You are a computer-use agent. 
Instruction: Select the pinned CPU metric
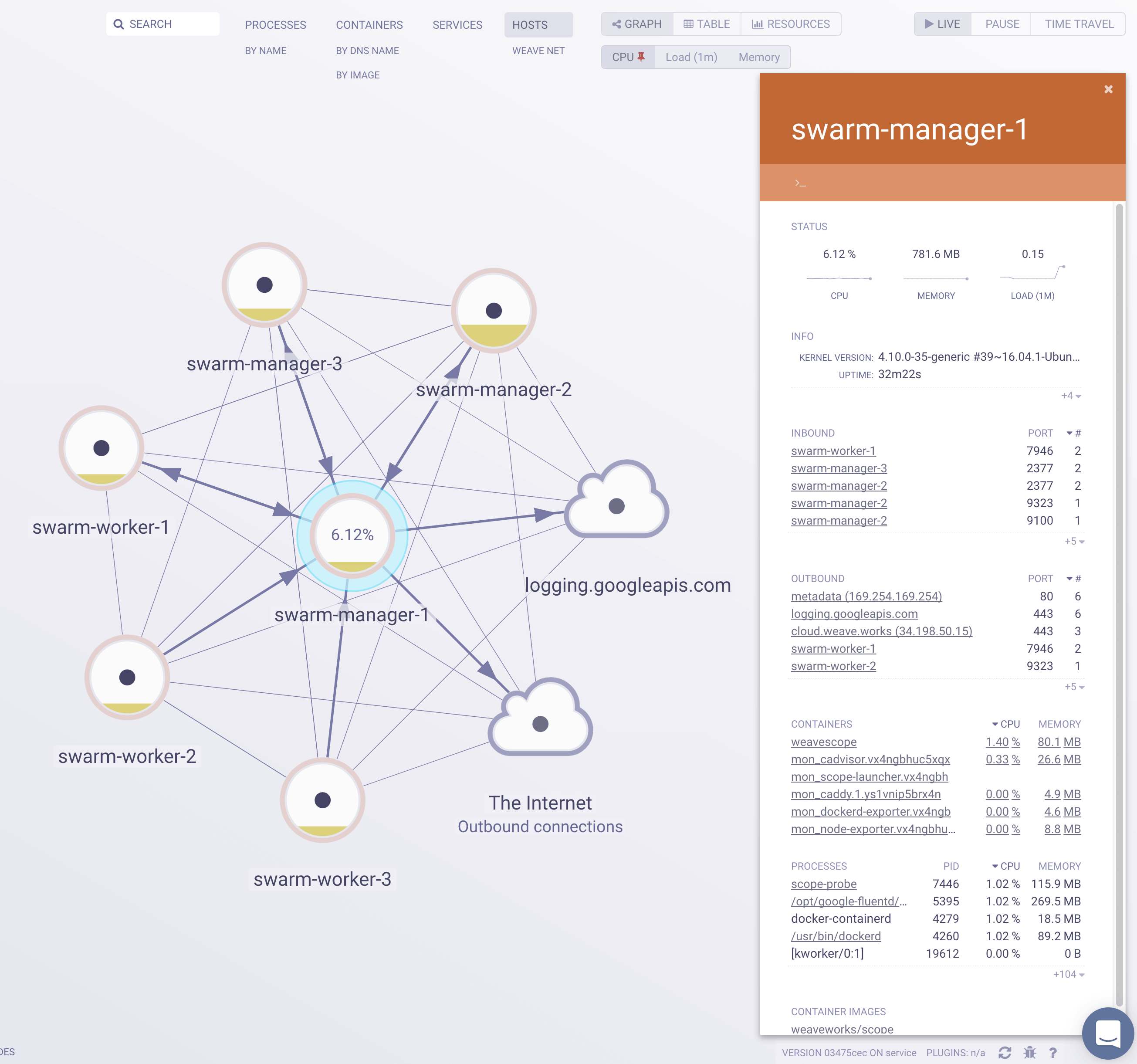click(628, 57)
